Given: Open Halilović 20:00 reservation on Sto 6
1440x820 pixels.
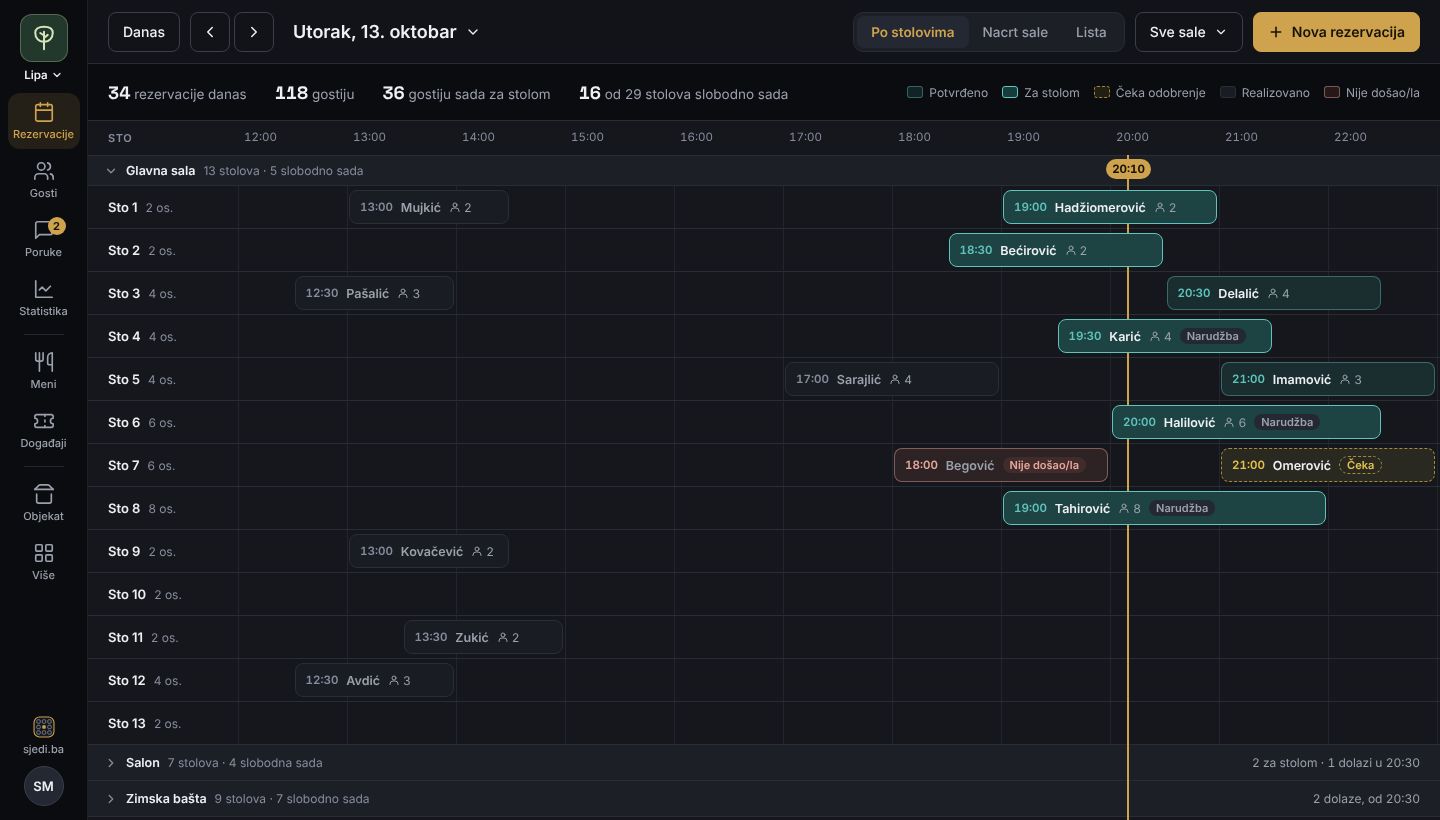Looking at the screenshot, I should (1246, 422).
